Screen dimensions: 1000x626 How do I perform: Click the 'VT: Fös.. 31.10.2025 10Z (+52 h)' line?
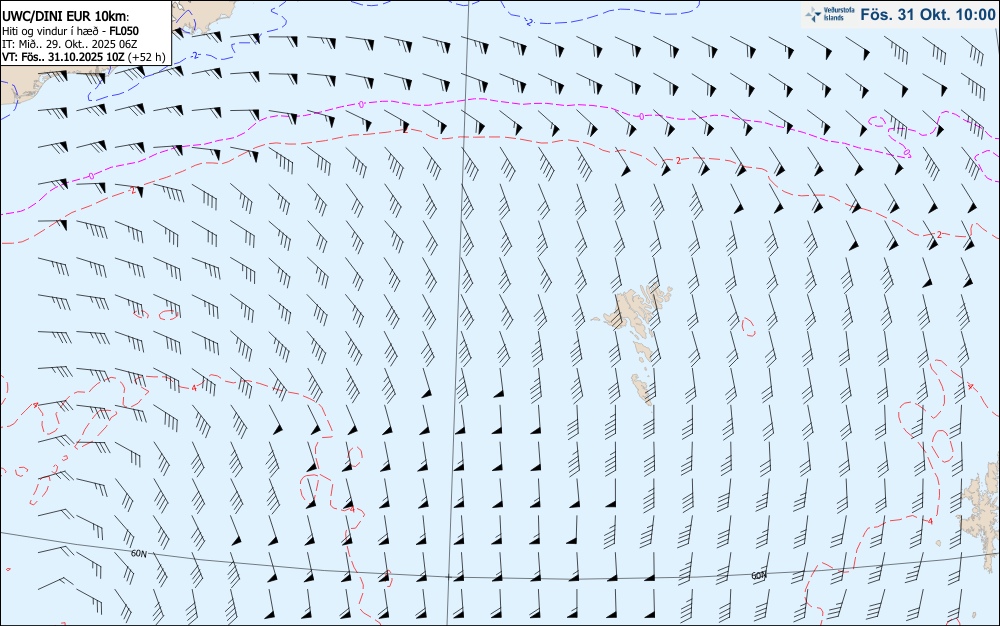coord(84,57)
